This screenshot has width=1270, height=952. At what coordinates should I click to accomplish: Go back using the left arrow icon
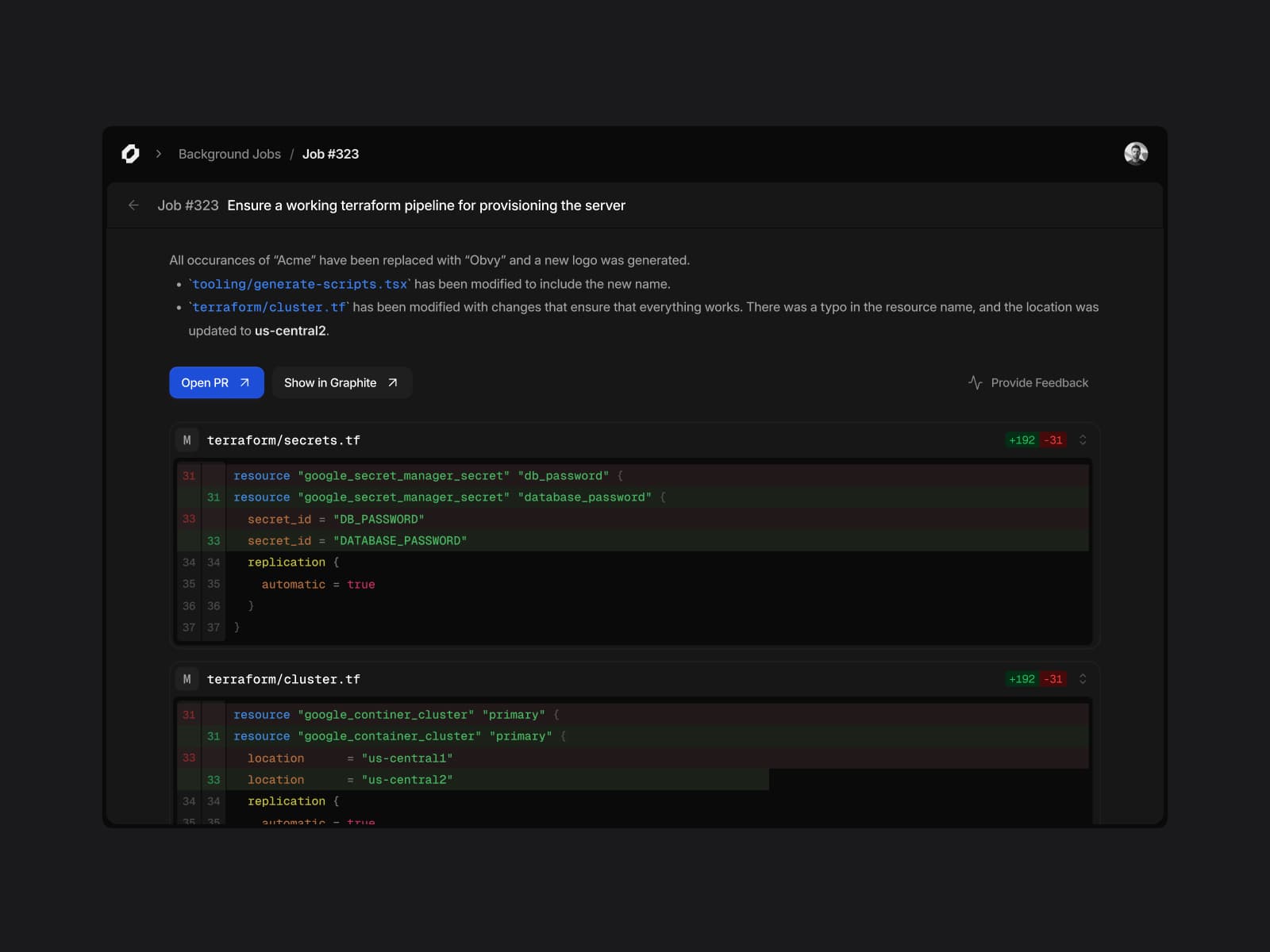click(x=133, y=205)
